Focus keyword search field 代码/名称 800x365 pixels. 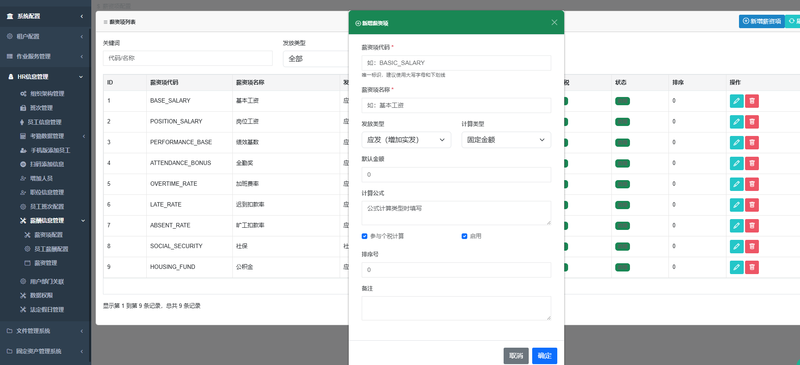[x=188, y=58]
